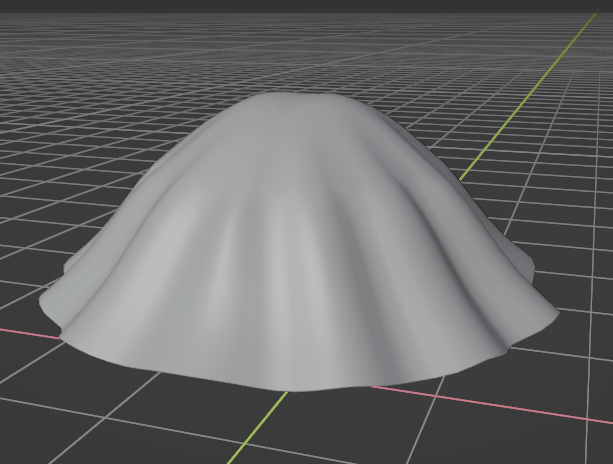Select the draped cloth mesh object

[299, 242]
